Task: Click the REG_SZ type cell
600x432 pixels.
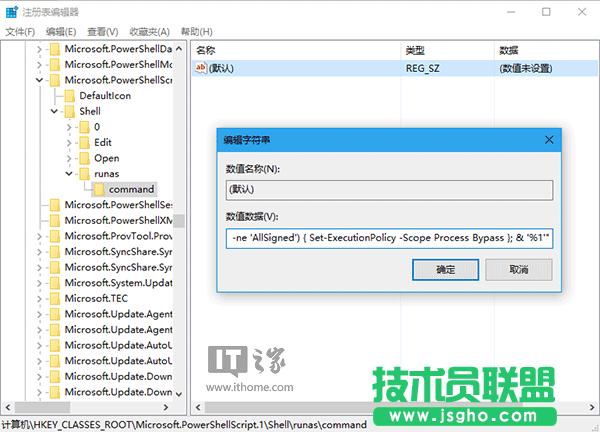Action: (422, 68)
